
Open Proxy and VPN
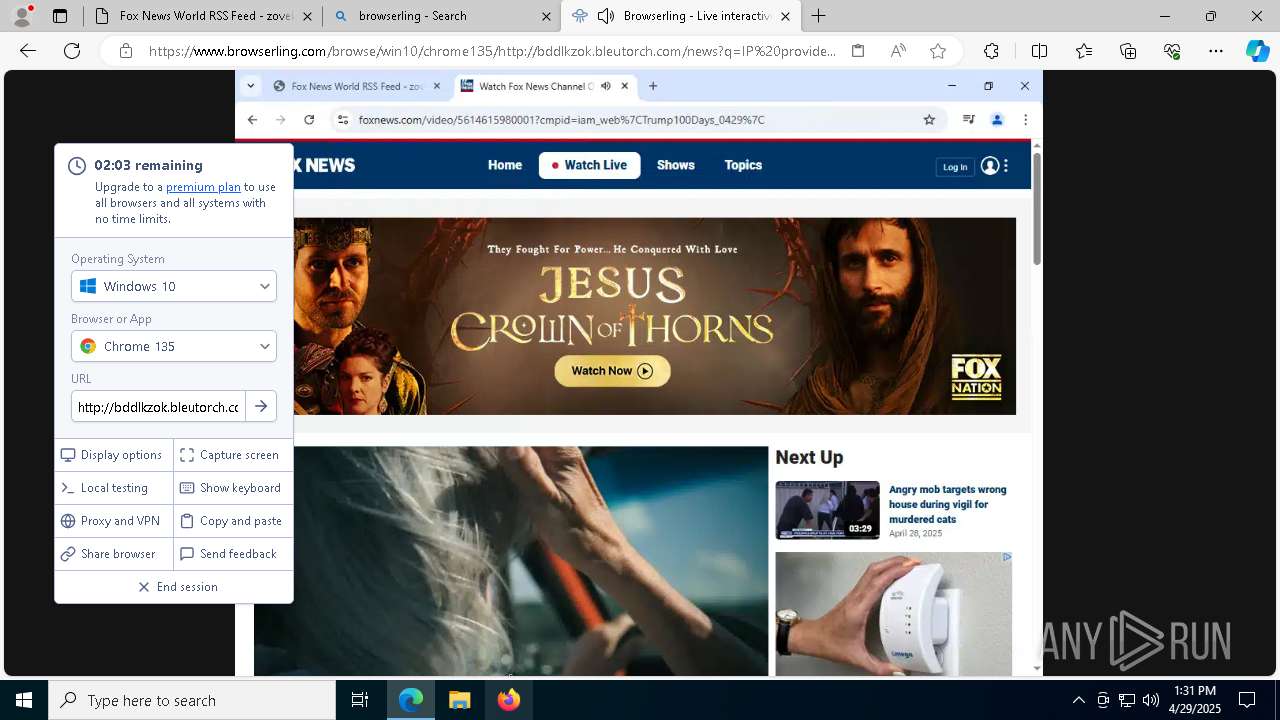point(114,521)
